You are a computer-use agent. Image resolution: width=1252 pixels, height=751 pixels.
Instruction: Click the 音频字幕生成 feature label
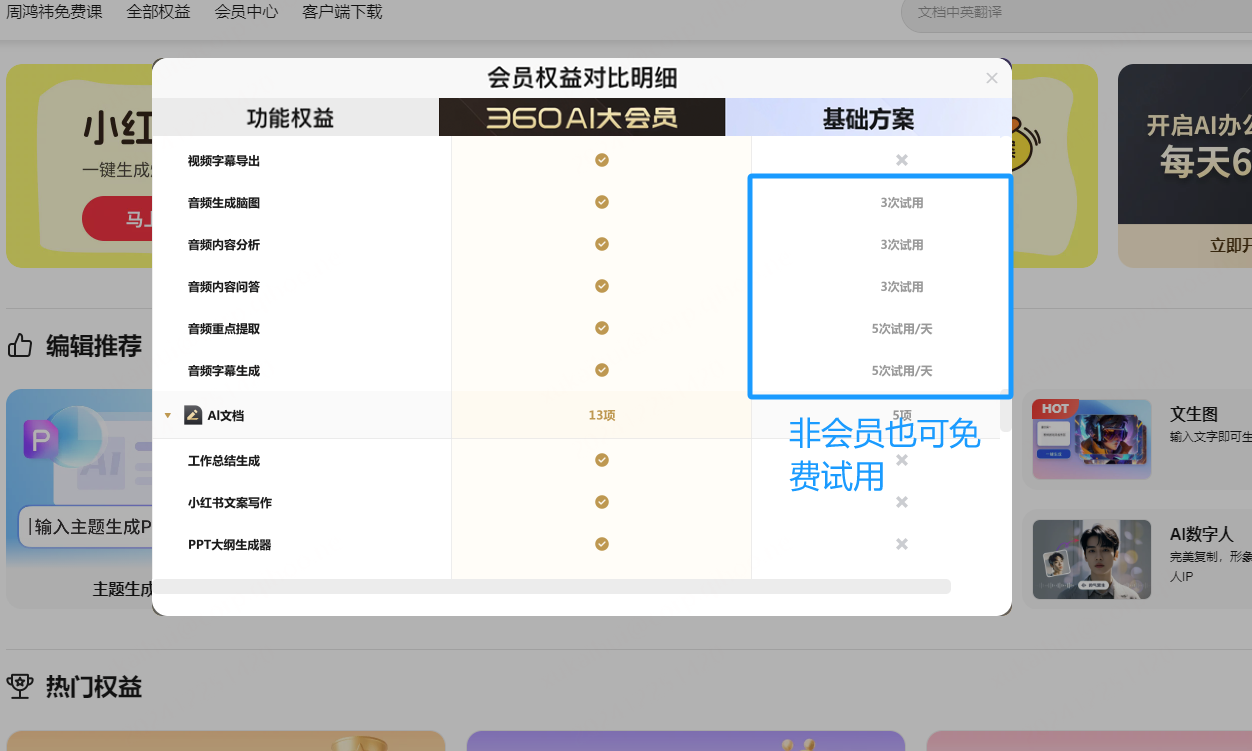click(x=224, y=371)
